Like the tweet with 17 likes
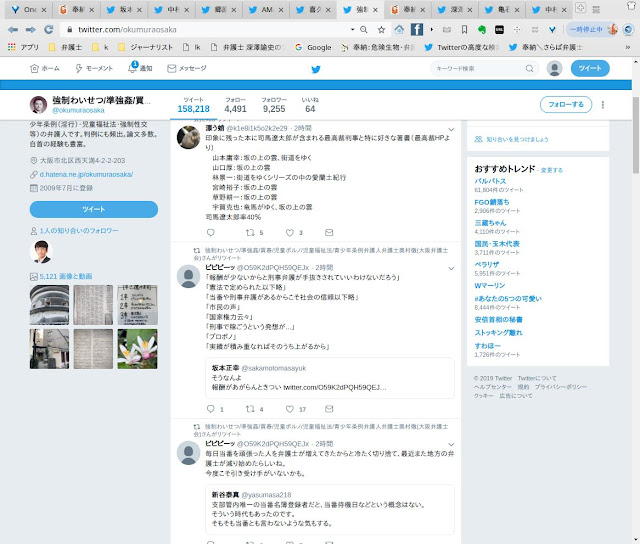Screen dimensions: 640x544 [289, 409]
